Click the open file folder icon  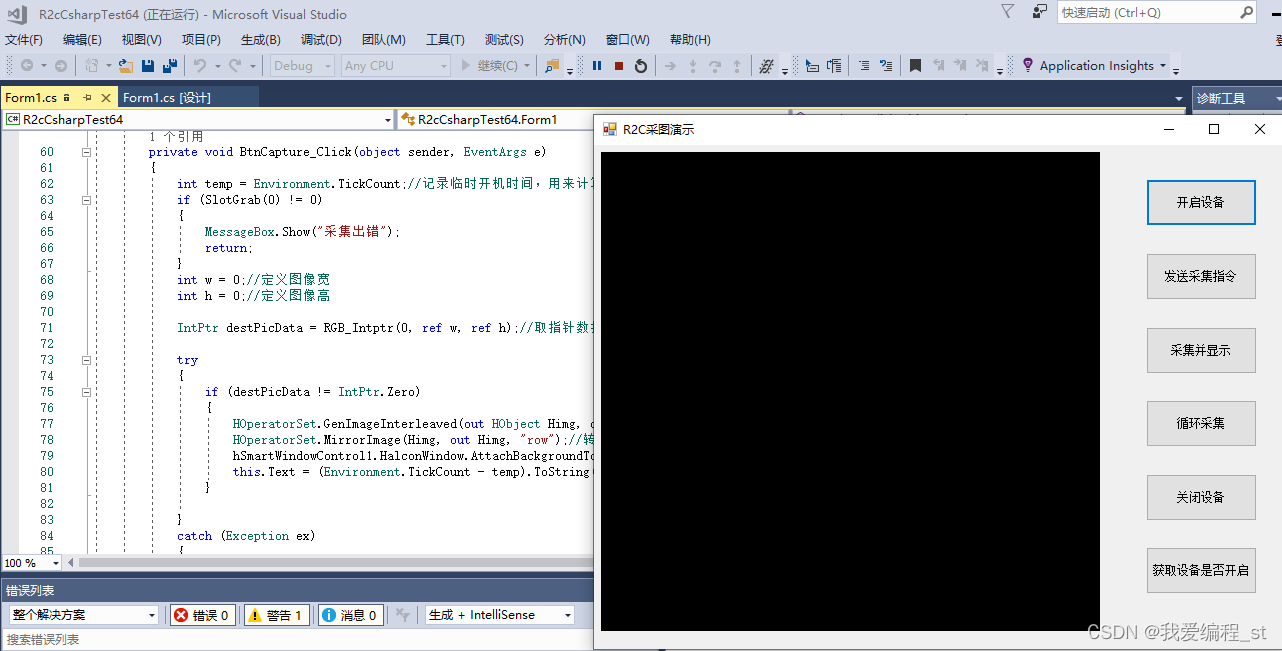click(x=126, y=66)
